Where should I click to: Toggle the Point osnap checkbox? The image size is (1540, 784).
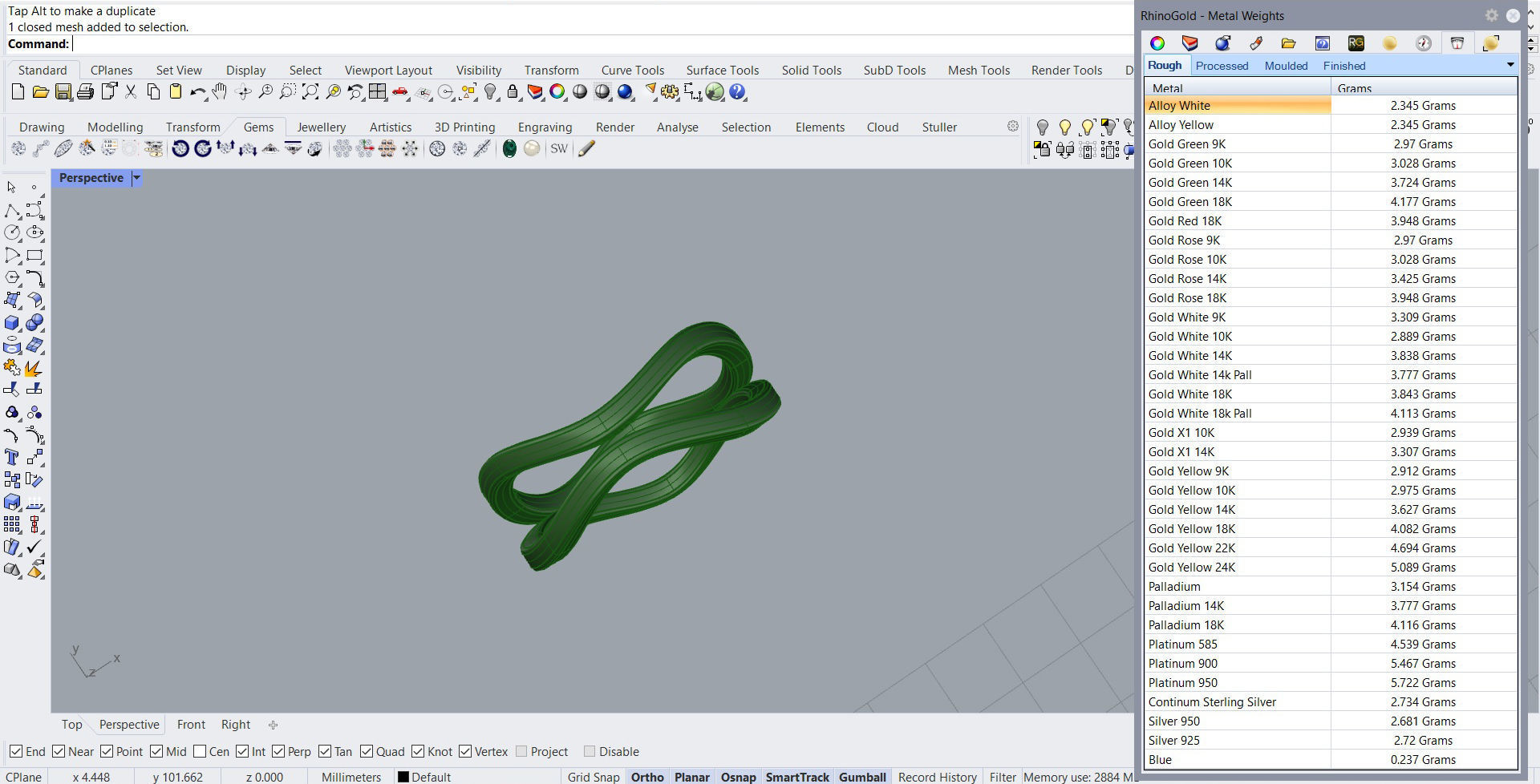(x=107, y=751)
